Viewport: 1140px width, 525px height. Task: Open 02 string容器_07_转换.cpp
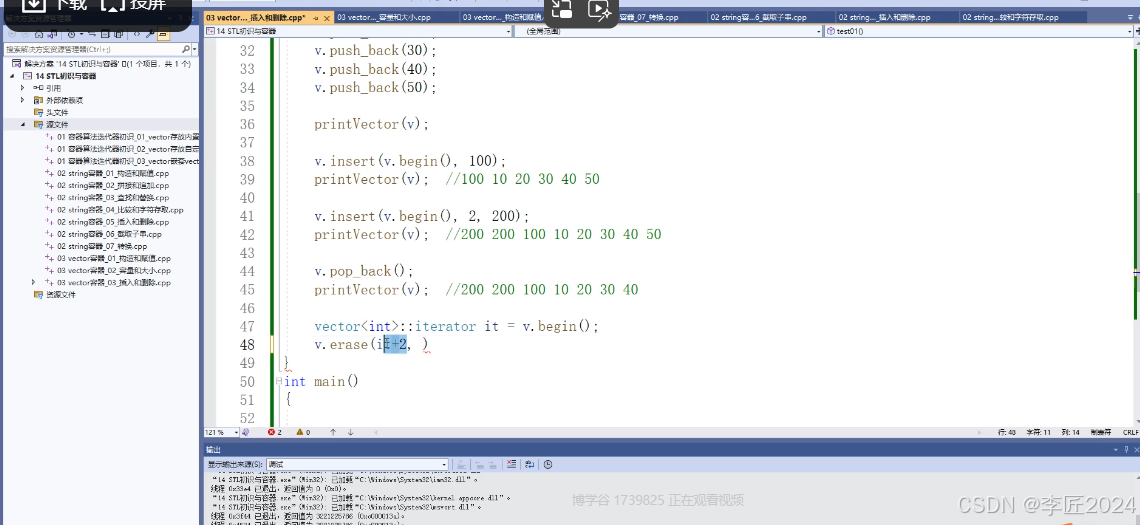[102, 246]
